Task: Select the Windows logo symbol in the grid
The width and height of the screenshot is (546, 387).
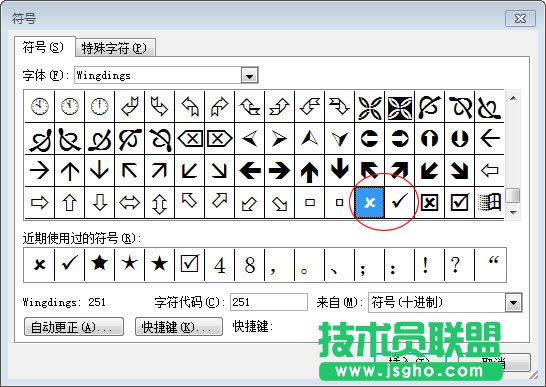Action: coord(489,202)
